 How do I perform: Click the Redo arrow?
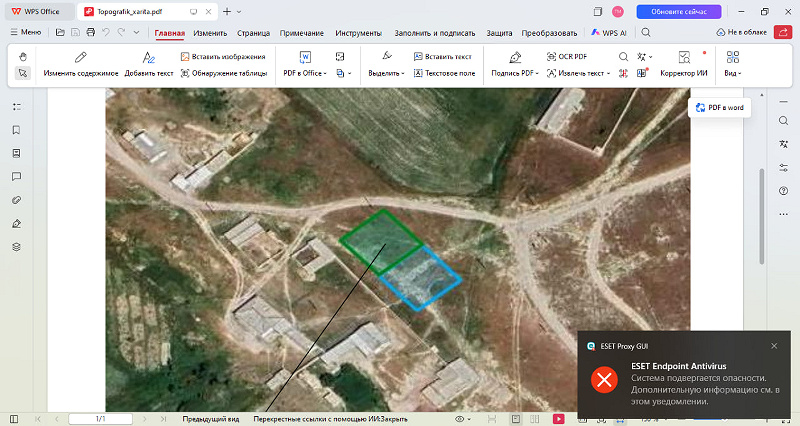tap(121, 32)
